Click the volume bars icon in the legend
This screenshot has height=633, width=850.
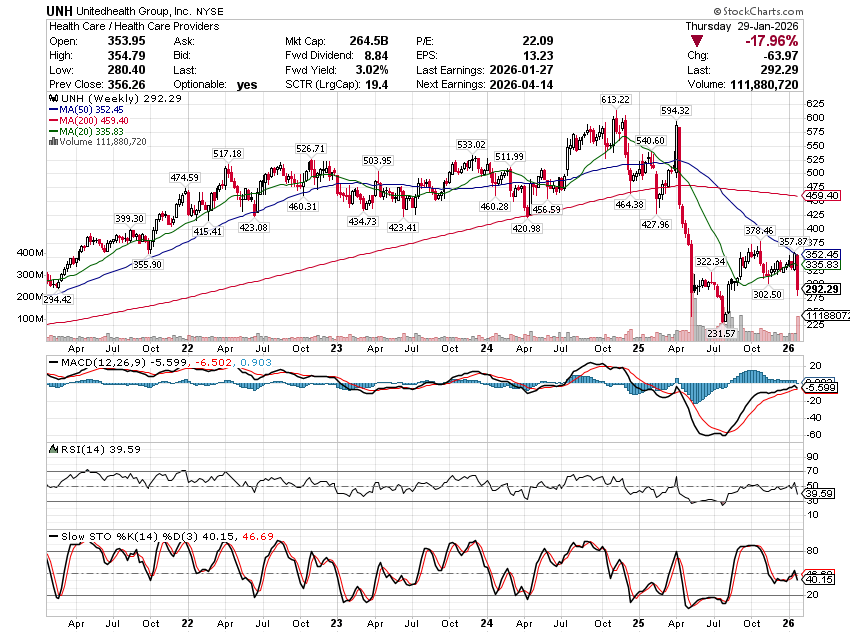point(52,142)
